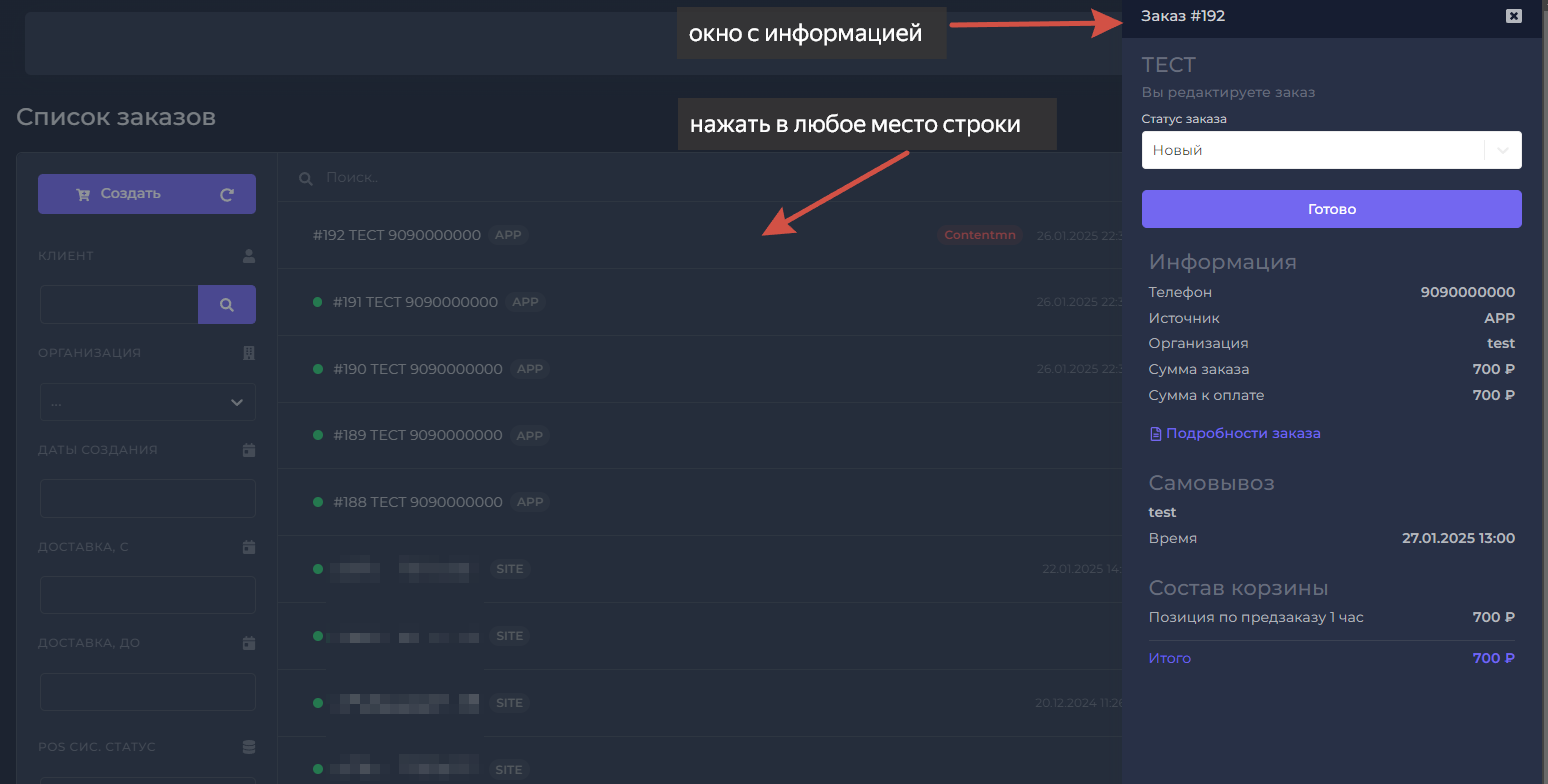Click the Организация value test in the panel
Image resolution: width=1548 pixels, height=784 pixels.
coord(1501,343)
